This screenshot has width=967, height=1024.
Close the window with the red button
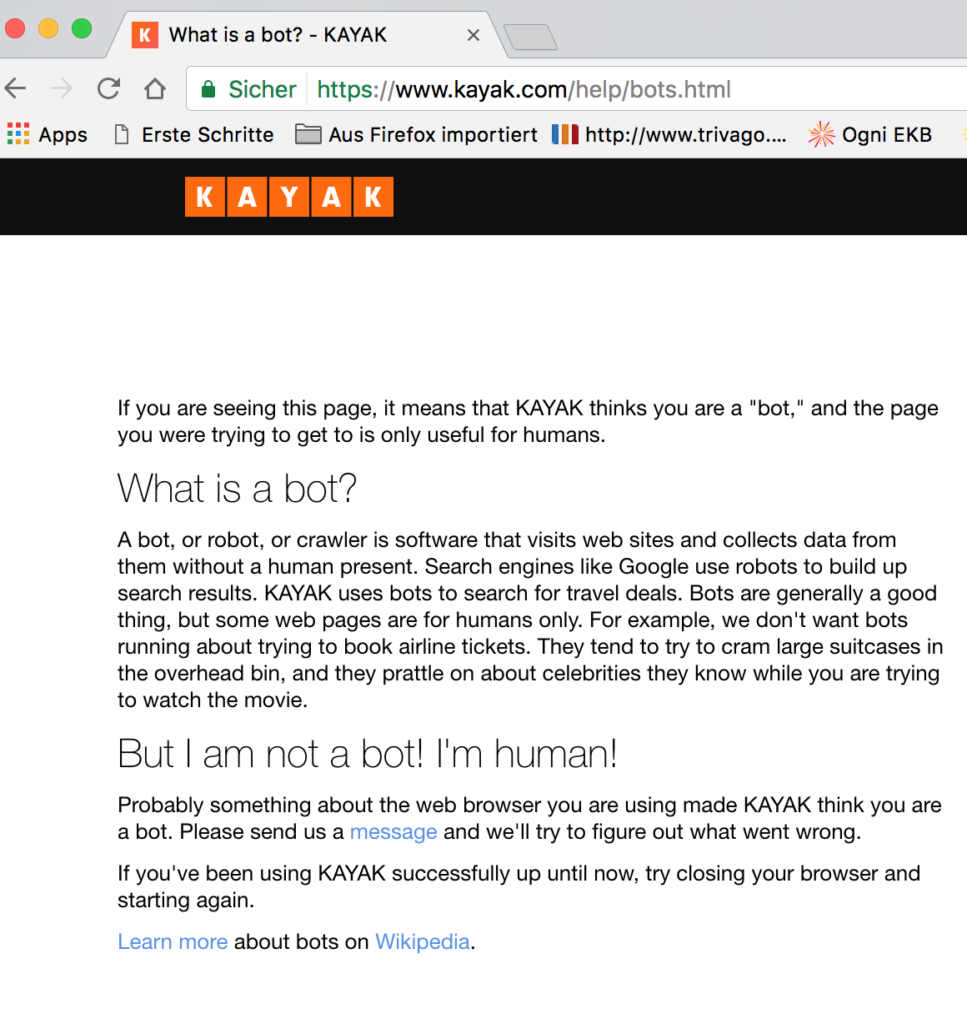coord(15,29)
